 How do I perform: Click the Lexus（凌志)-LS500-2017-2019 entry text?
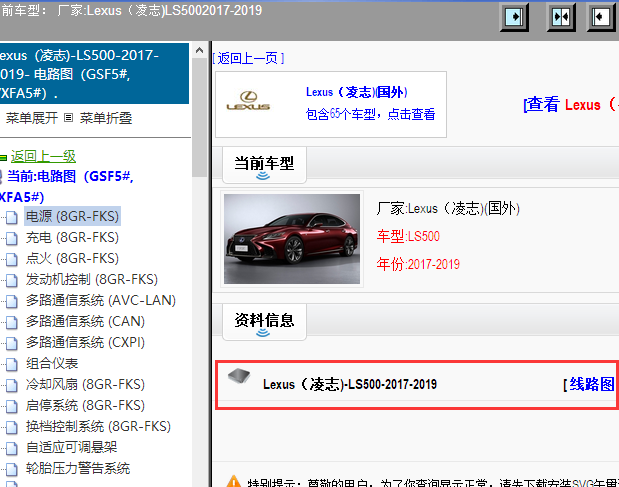click(x=350, y=384)
